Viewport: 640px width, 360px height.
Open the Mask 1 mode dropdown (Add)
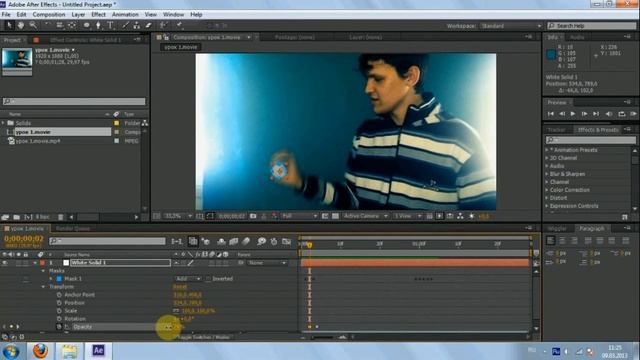point(188,279)
